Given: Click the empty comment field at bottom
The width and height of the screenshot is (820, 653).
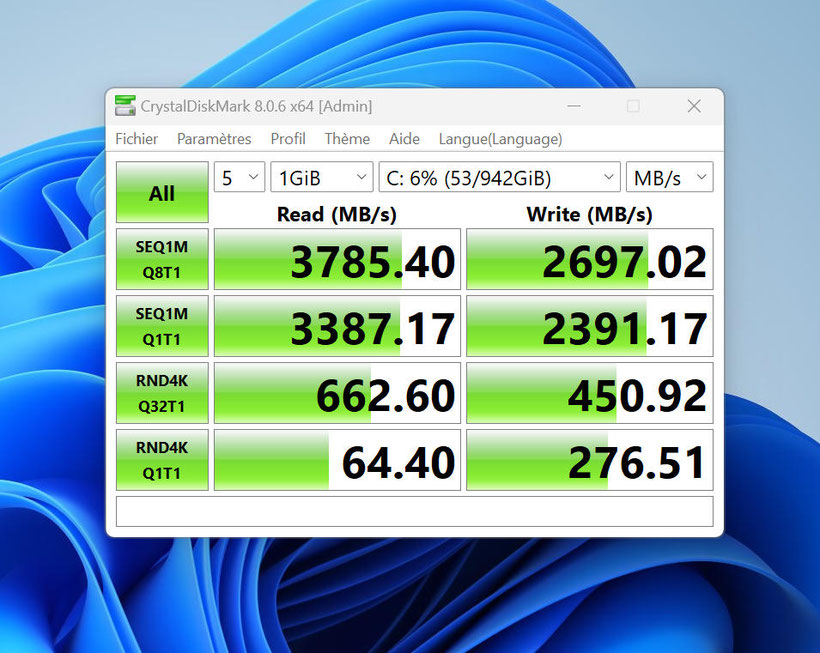Looking at the screenshot, I should [x=415, y=511].
